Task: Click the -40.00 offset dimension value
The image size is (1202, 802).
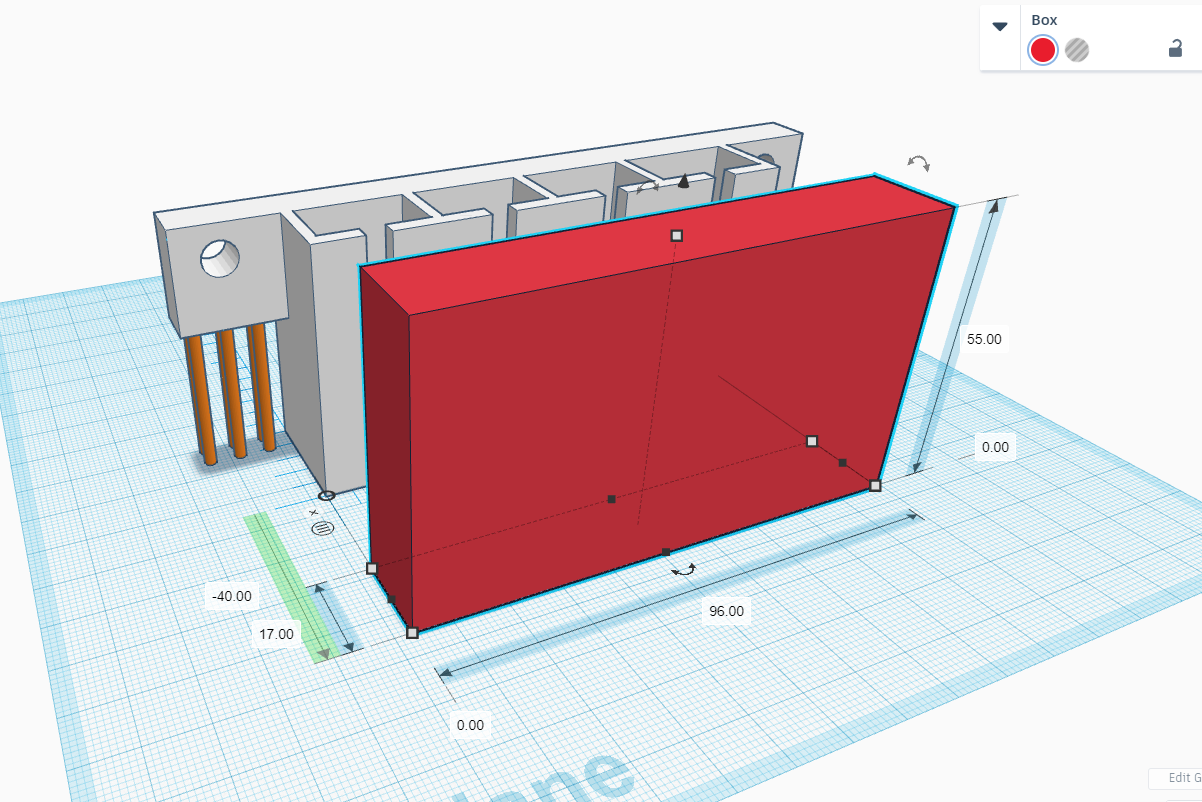Action: coord(232,595)
